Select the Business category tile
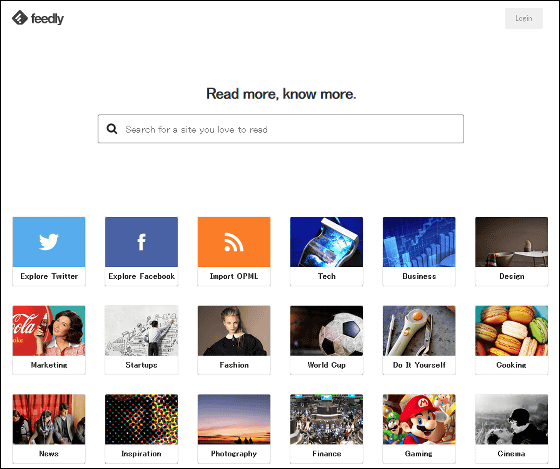This screenshot has width=560, height=469. point(419,251)
